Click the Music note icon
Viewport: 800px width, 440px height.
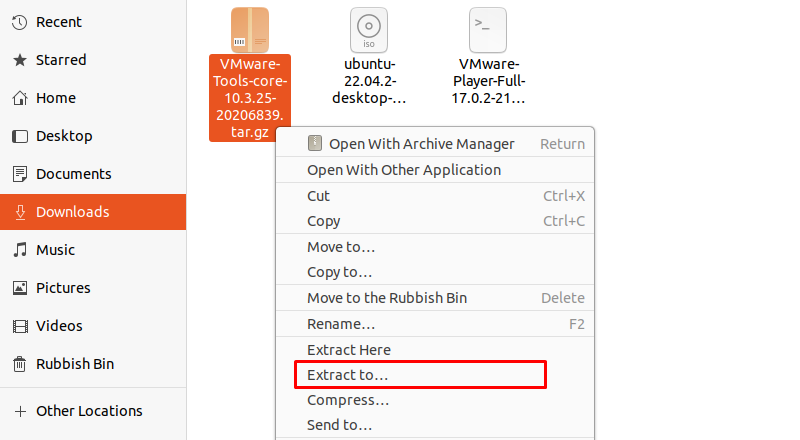pyautogui.click(x=19, y=250)
